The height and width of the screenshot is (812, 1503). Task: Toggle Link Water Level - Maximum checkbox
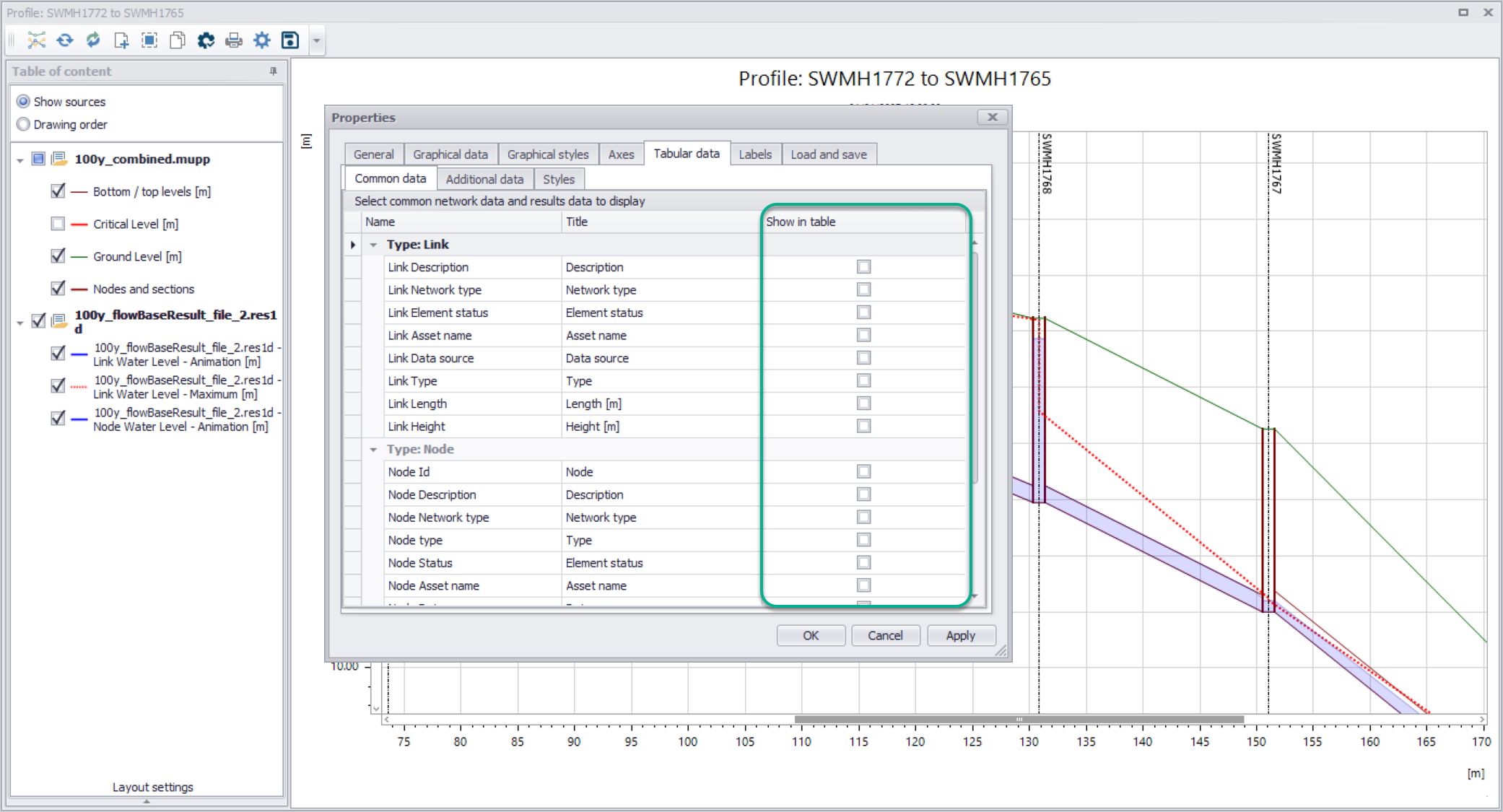(x=58, y=386)
